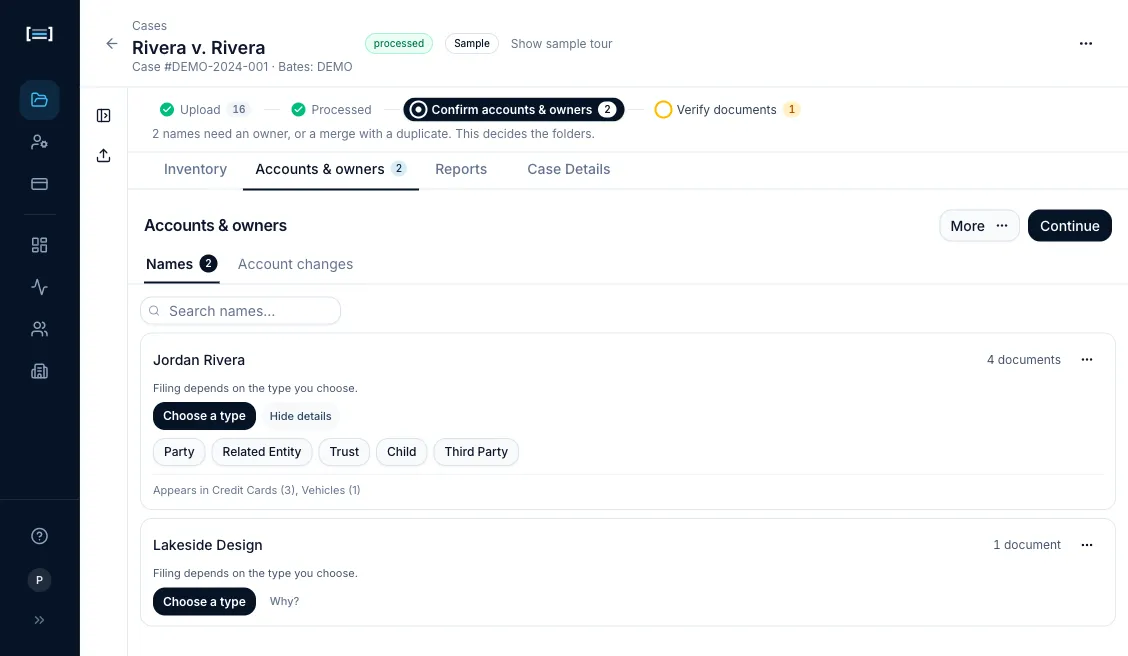Click the 1 document count
This screenshot has height=656, width=1128.
(1027, 545)
